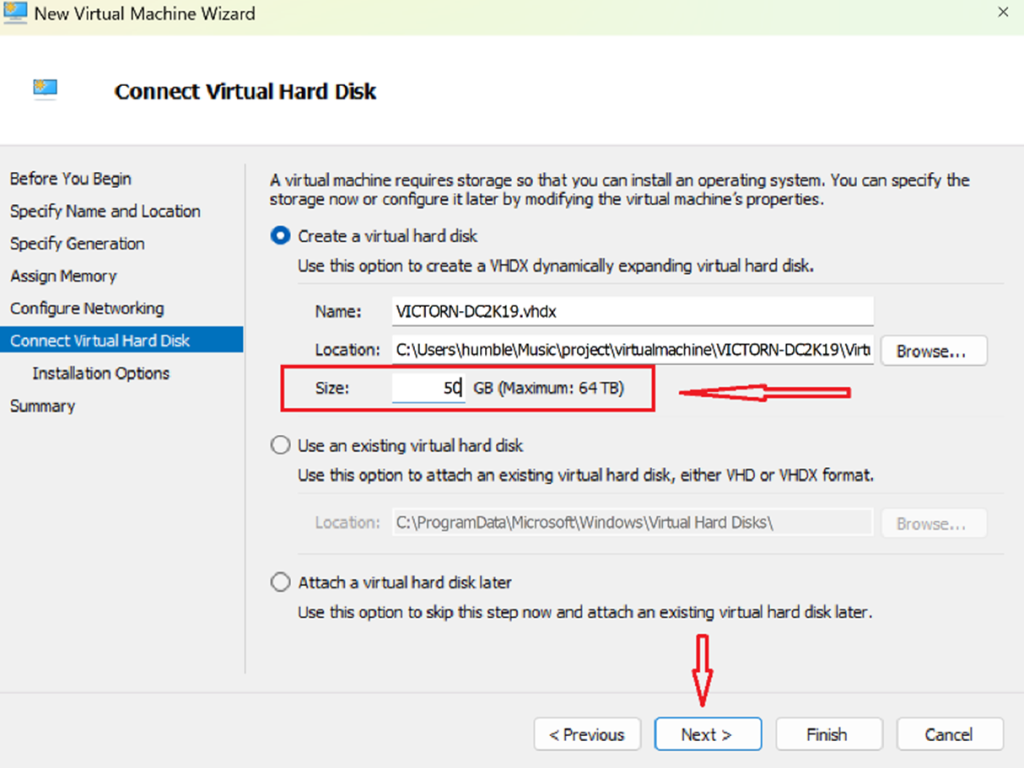
Task: Close the New Virtual Machine Wizard window
Action: point(1002,13)
